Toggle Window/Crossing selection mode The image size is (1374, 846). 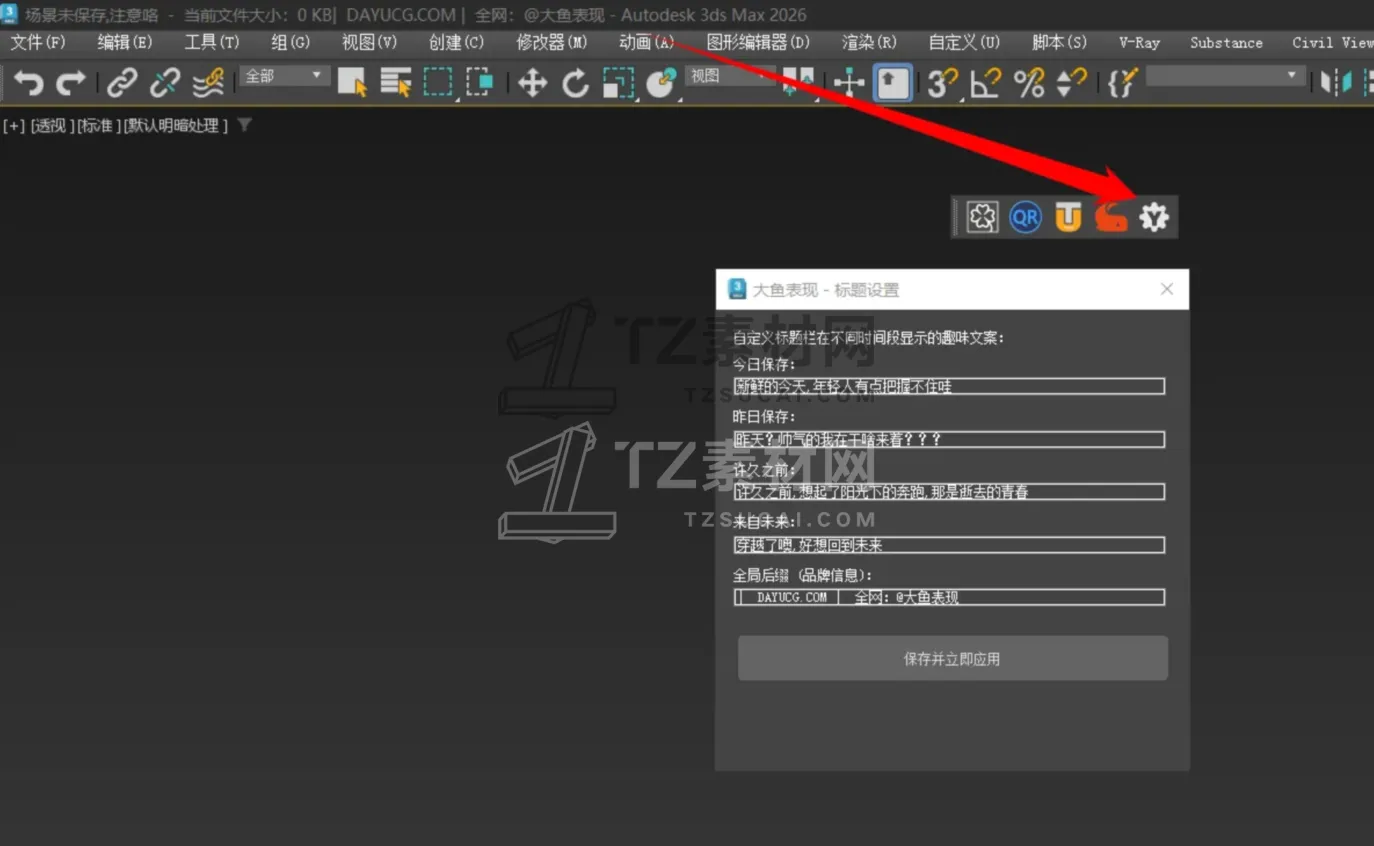coord(480,82)
